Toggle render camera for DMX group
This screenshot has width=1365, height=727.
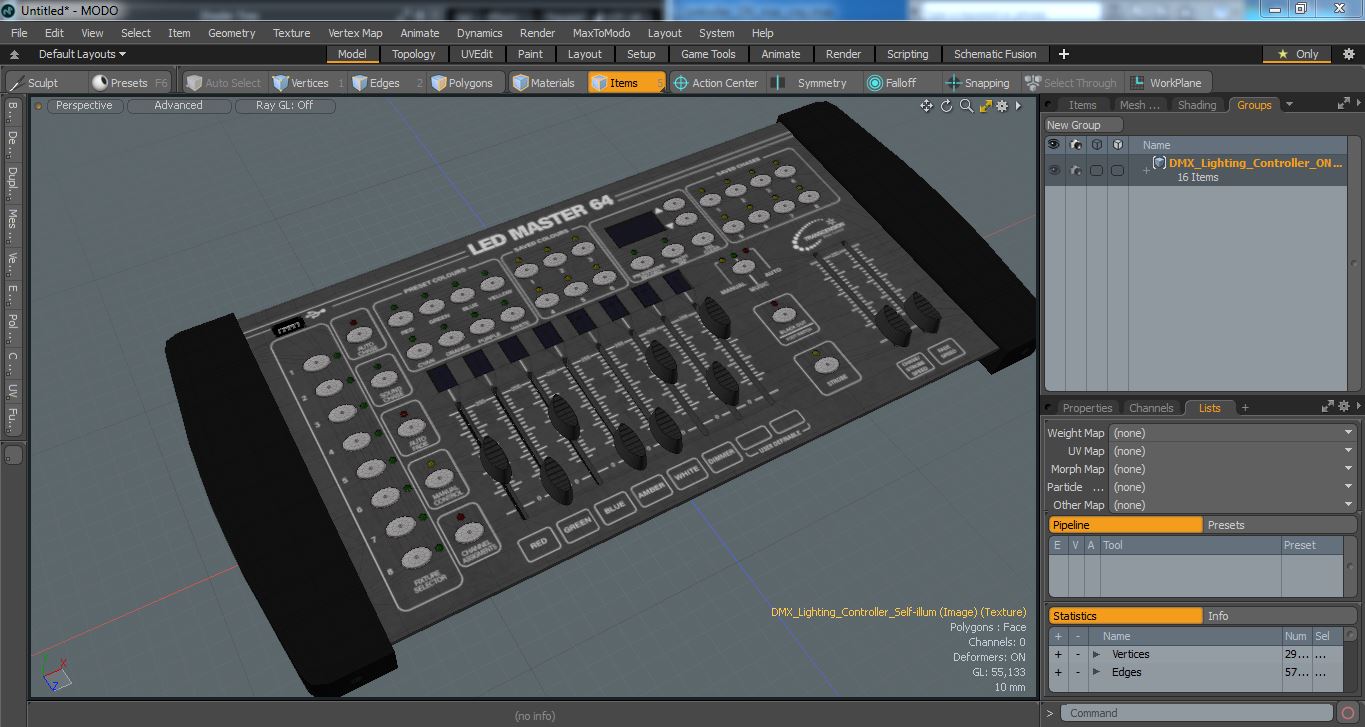pyautogui.click(x=1075, y=170)
